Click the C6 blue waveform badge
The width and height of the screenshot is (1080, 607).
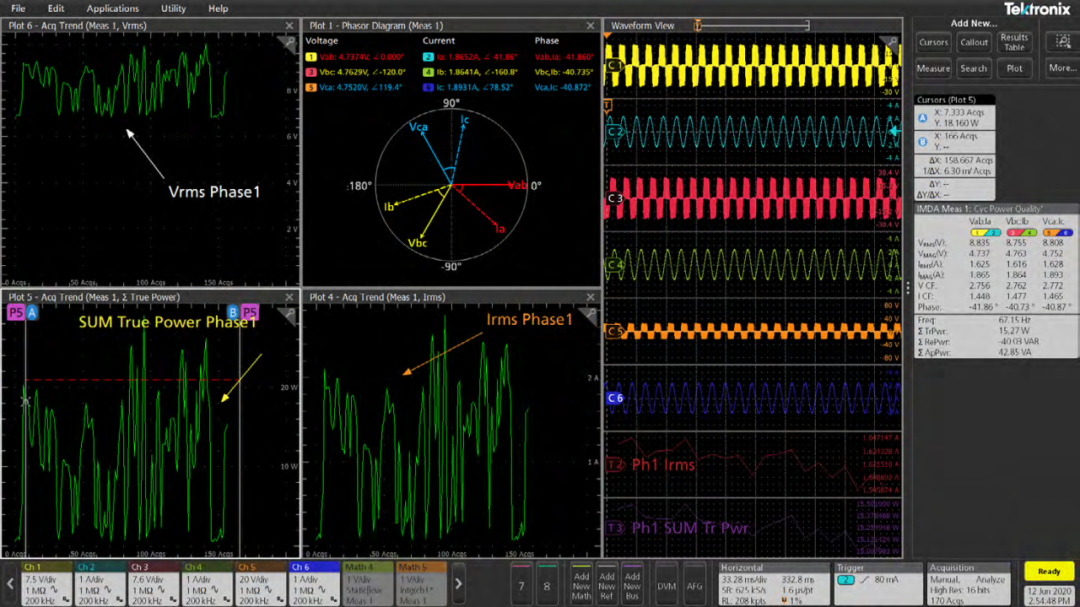615,398
